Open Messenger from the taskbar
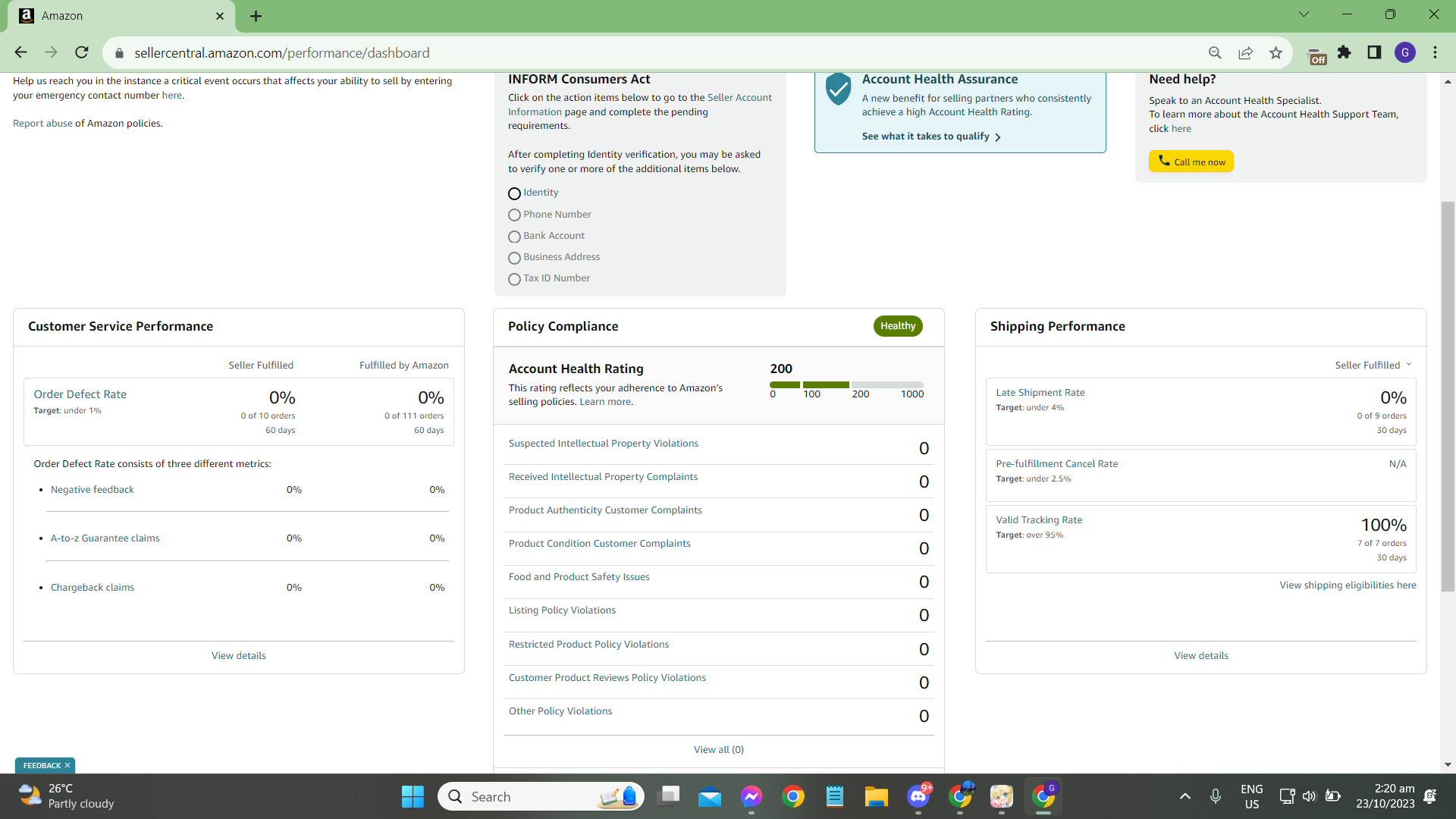 pos(752,796)
